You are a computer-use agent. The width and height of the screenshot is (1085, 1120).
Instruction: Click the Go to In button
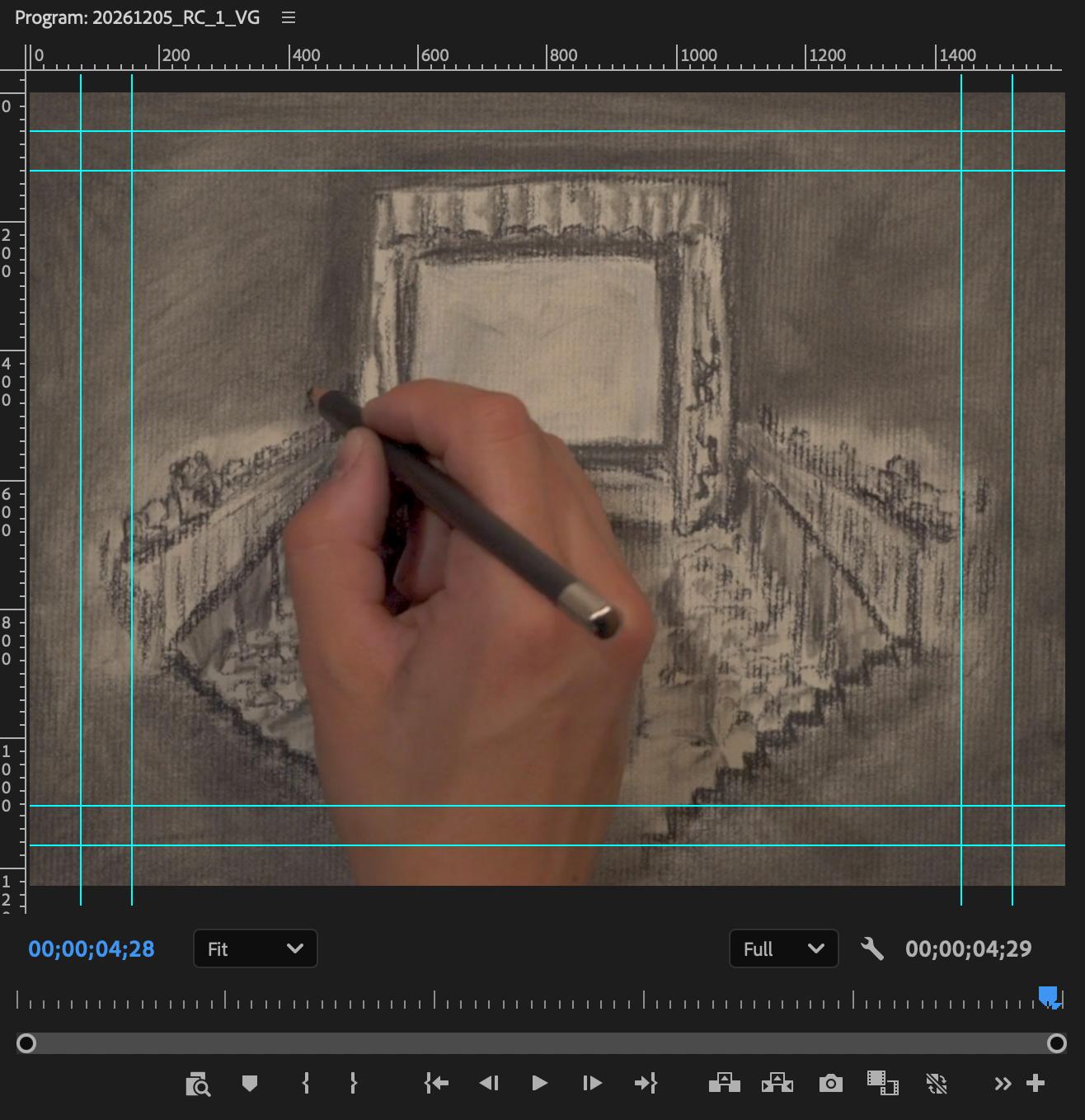tap(436, 1083)
